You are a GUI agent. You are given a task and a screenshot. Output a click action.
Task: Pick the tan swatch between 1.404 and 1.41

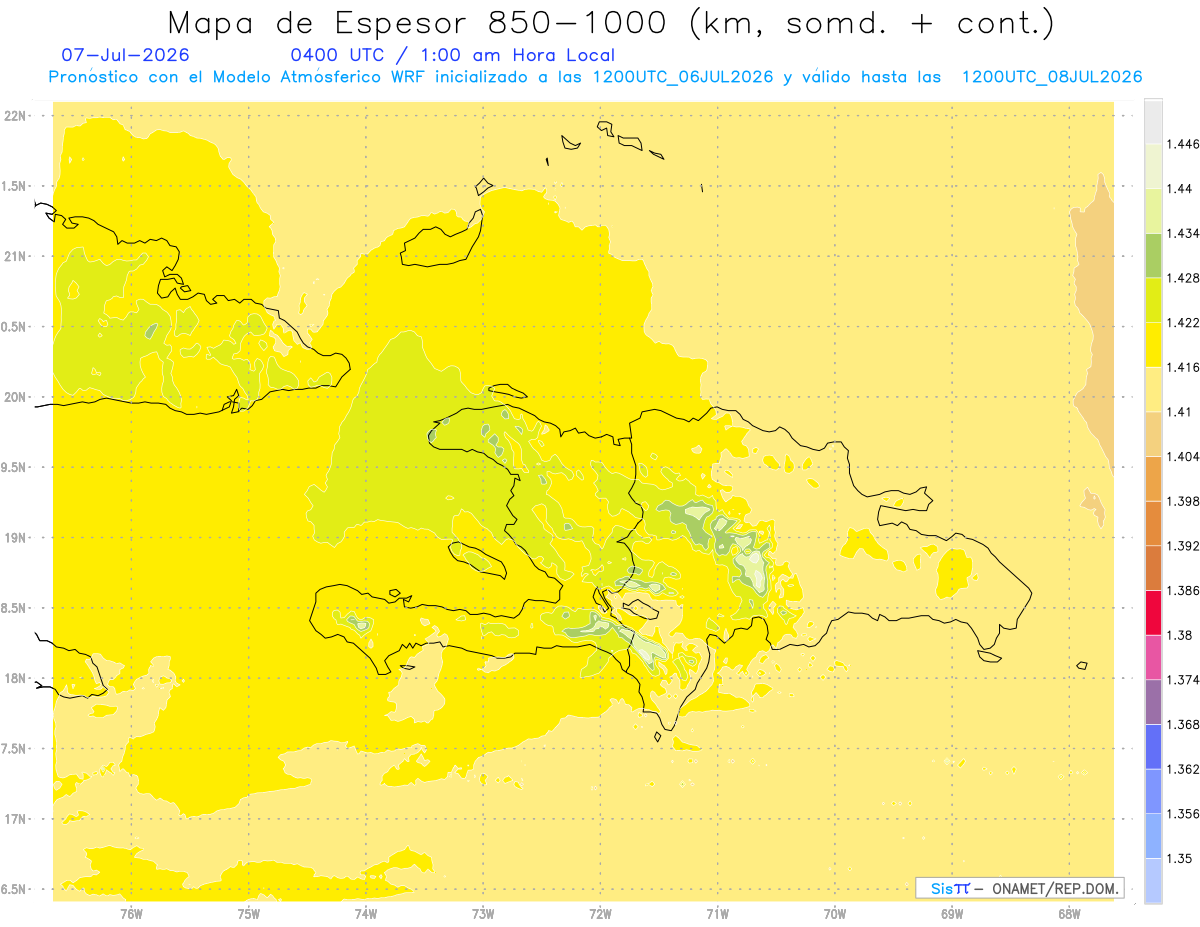coord(1153,434)
